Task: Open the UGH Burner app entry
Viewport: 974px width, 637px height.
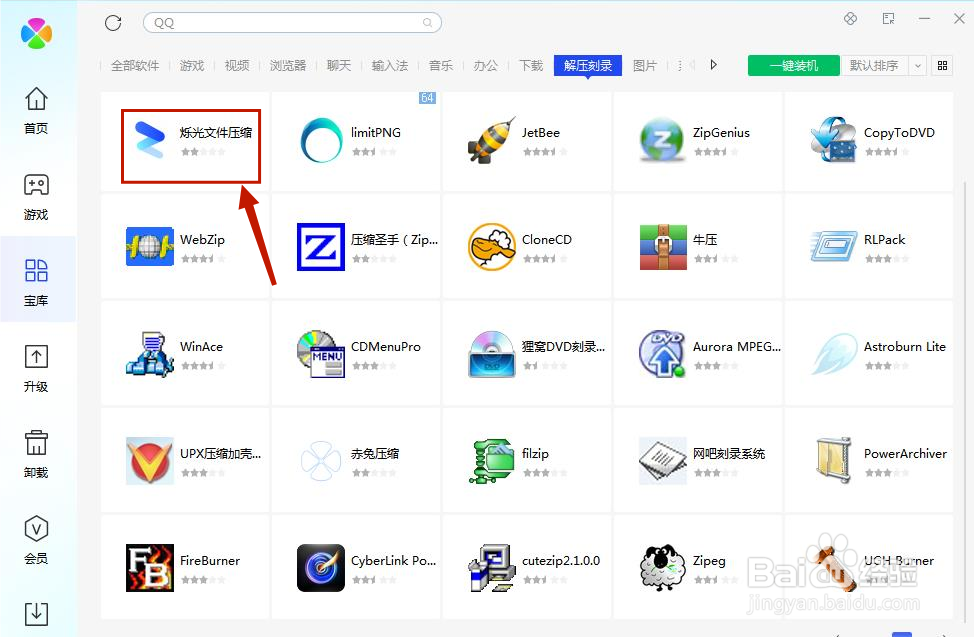Action: coord(869,567)
